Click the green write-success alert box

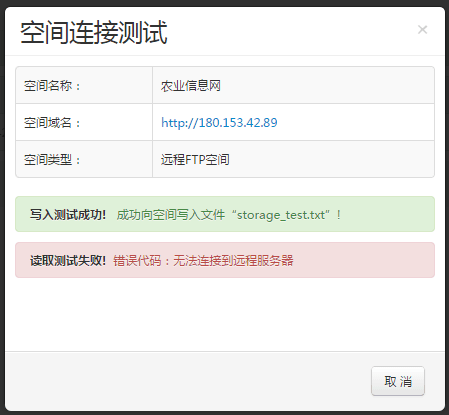click(x=225, y=214)
